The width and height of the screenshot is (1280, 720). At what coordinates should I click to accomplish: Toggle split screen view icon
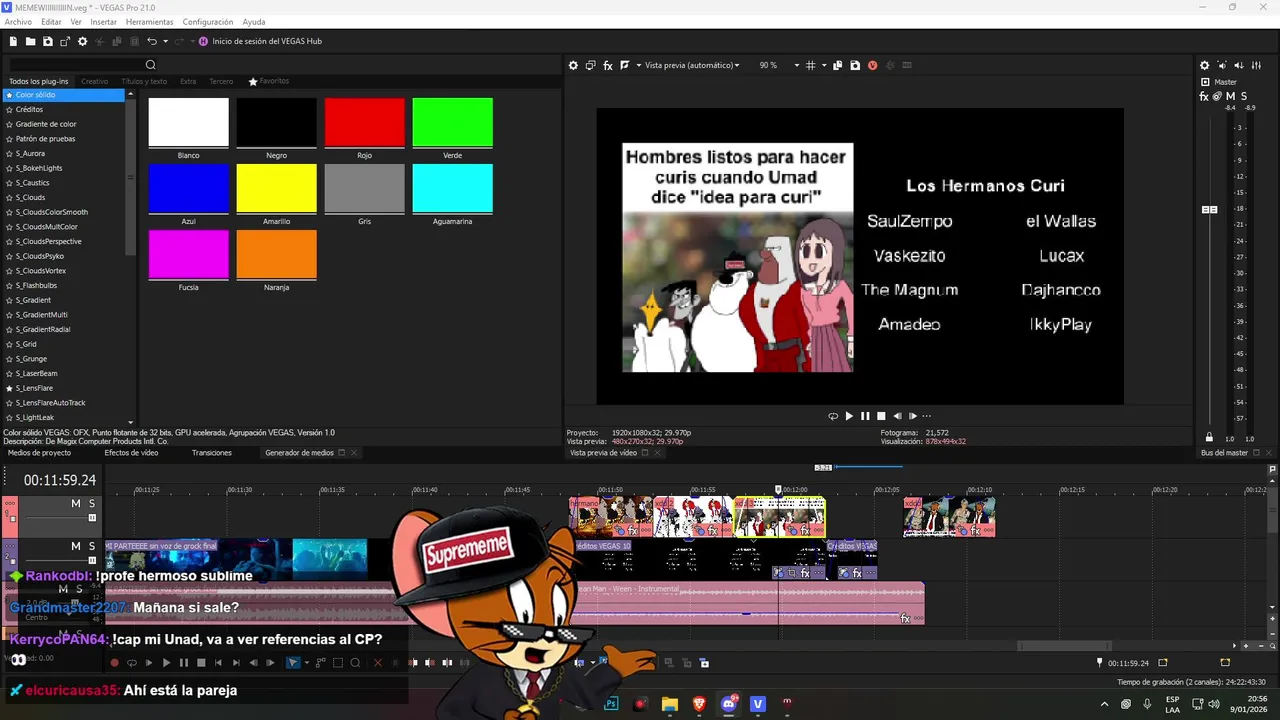625,65
